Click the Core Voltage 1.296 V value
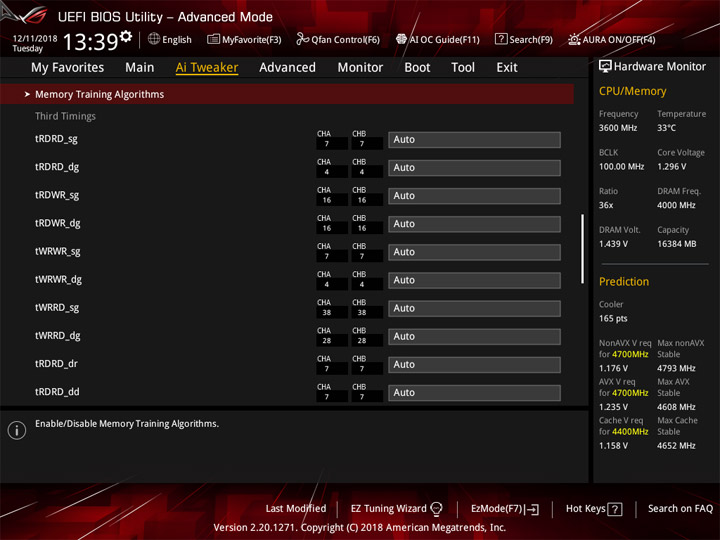Image resolution: width=720 pixels, height=540 pixels. [x=672, y=167]
